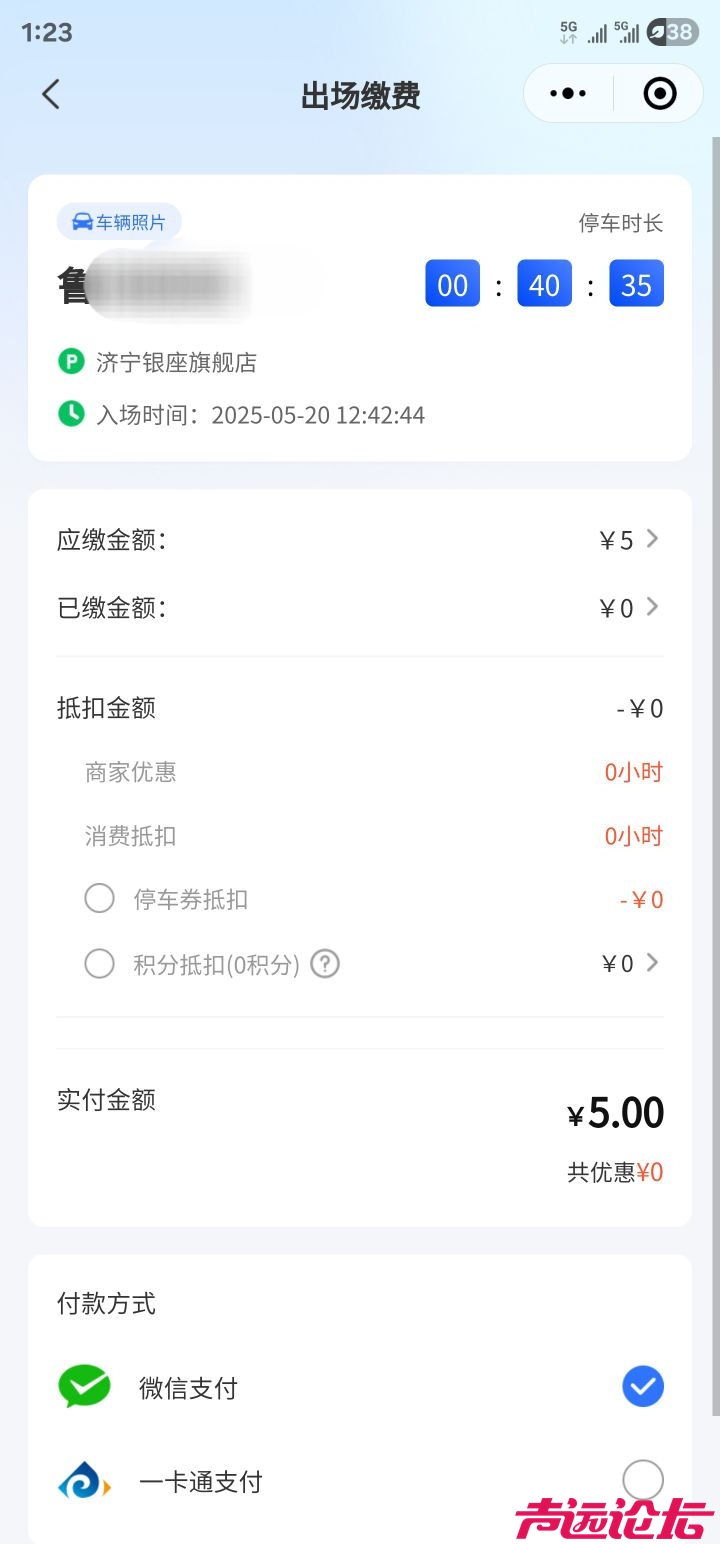Screen dimensions: 720x1544
Task: Expand 已缴金额 details chevron
Action: (653, 606)
